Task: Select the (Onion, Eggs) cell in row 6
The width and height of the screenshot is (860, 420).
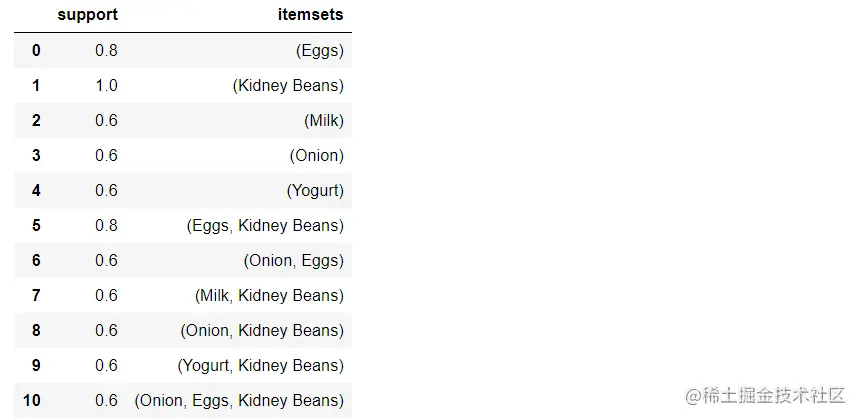Action: [x=293, y=260]
